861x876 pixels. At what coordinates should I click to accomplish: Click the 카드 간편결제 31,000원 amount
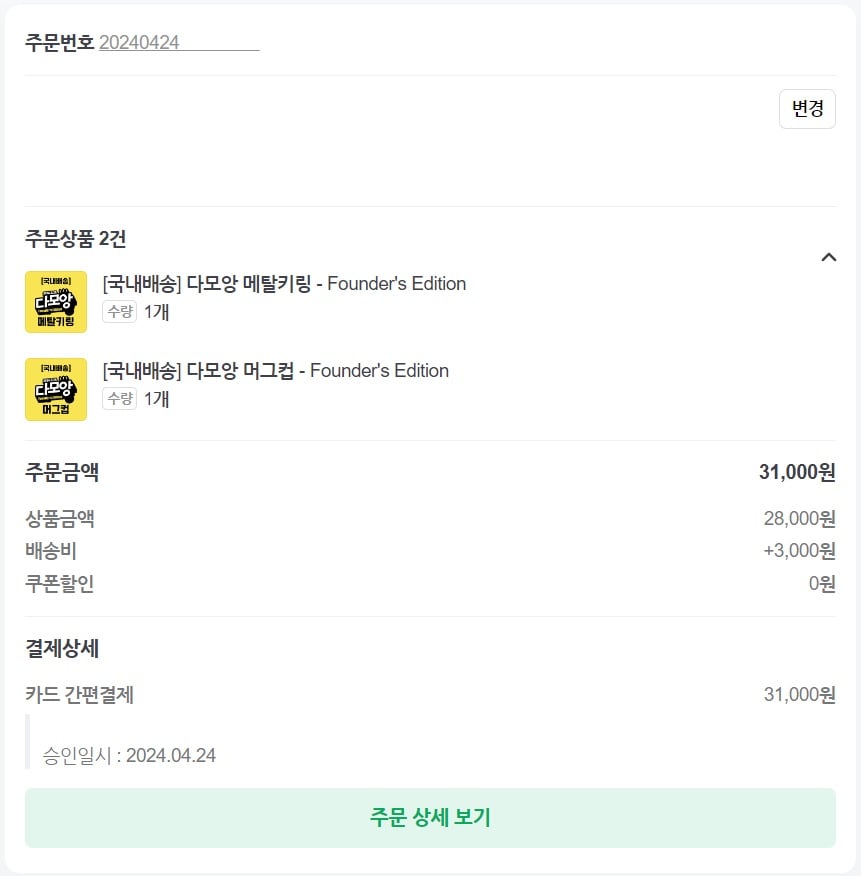[799, 695]
